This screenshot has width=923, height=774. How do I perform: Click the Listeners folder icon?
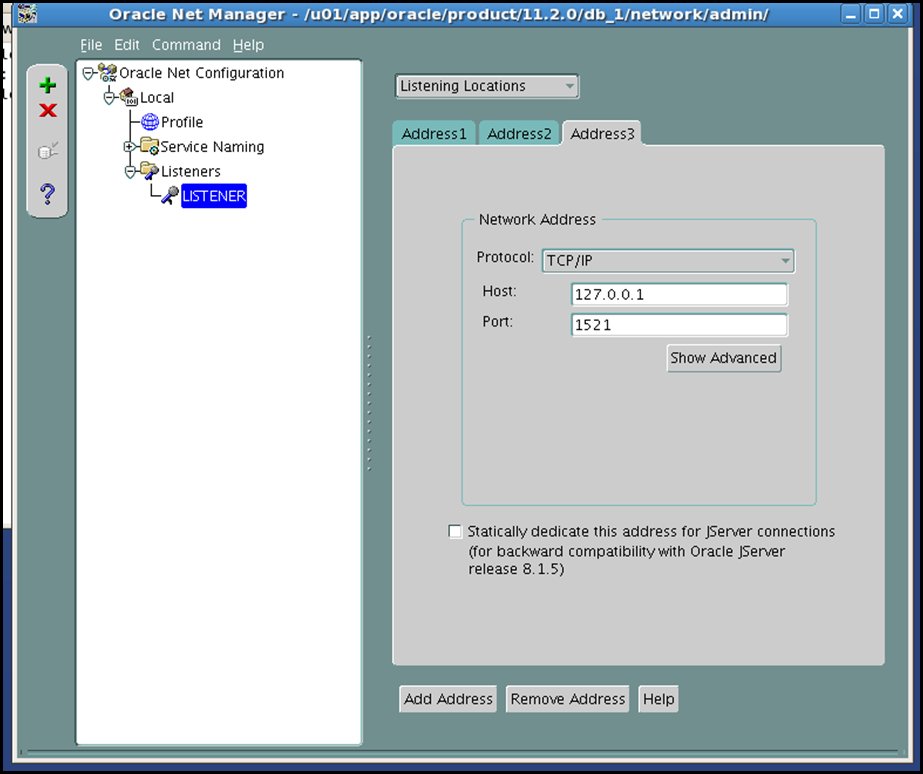pyautogui.click(x=150, y=171)
